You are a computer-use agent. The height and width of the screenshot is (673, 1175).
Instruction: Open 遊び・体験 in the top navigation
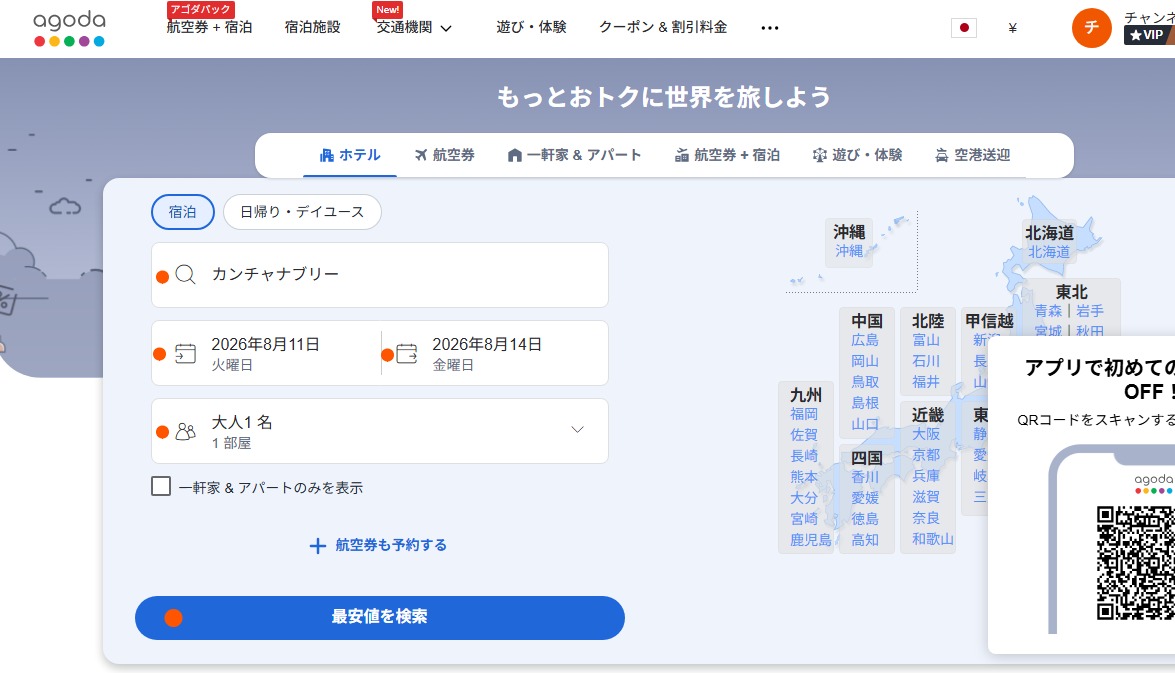pyautogui.click(x=531, y=28)
